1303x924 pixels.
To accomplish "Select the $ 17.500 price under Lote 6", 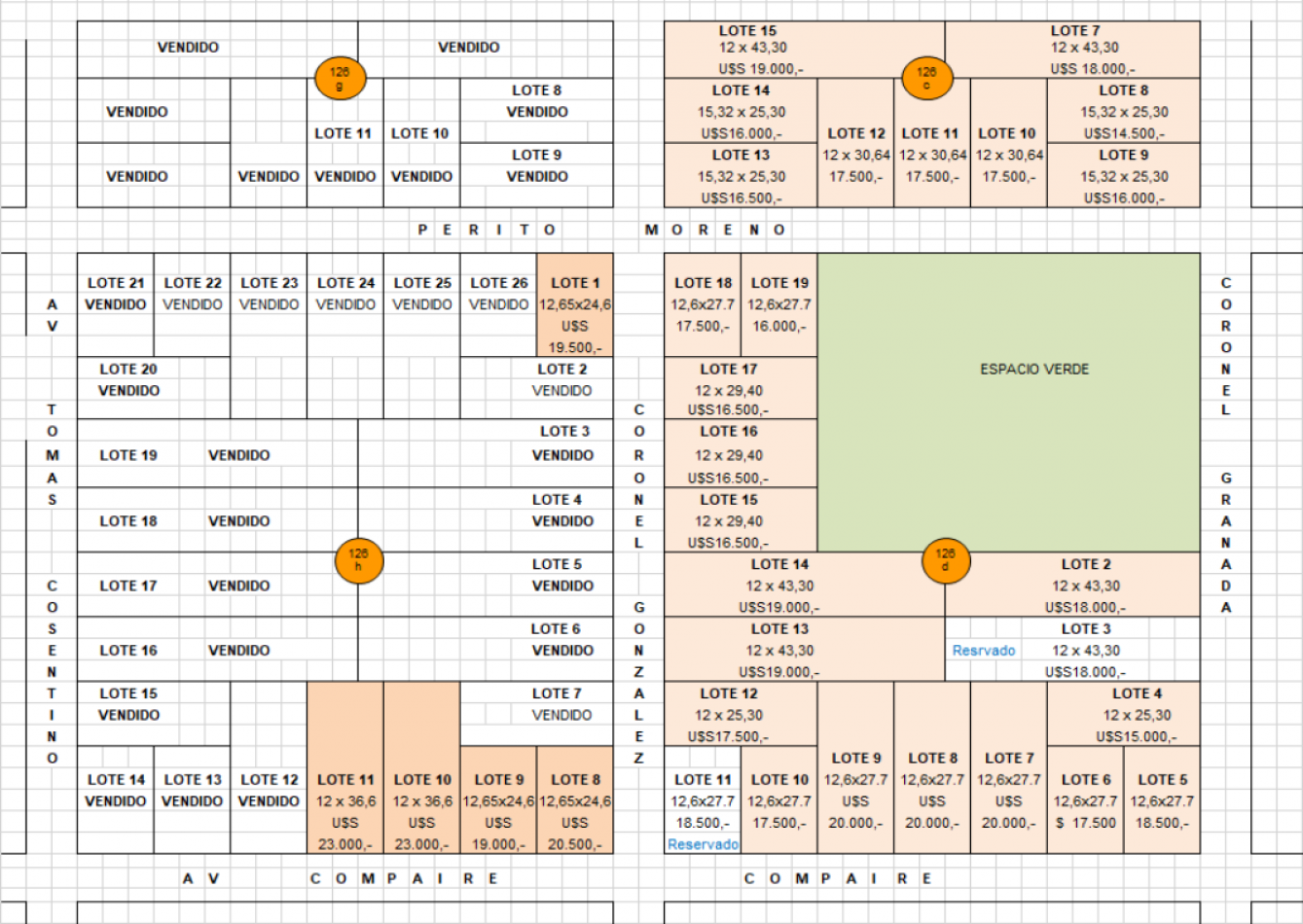I will point(1086,823).
